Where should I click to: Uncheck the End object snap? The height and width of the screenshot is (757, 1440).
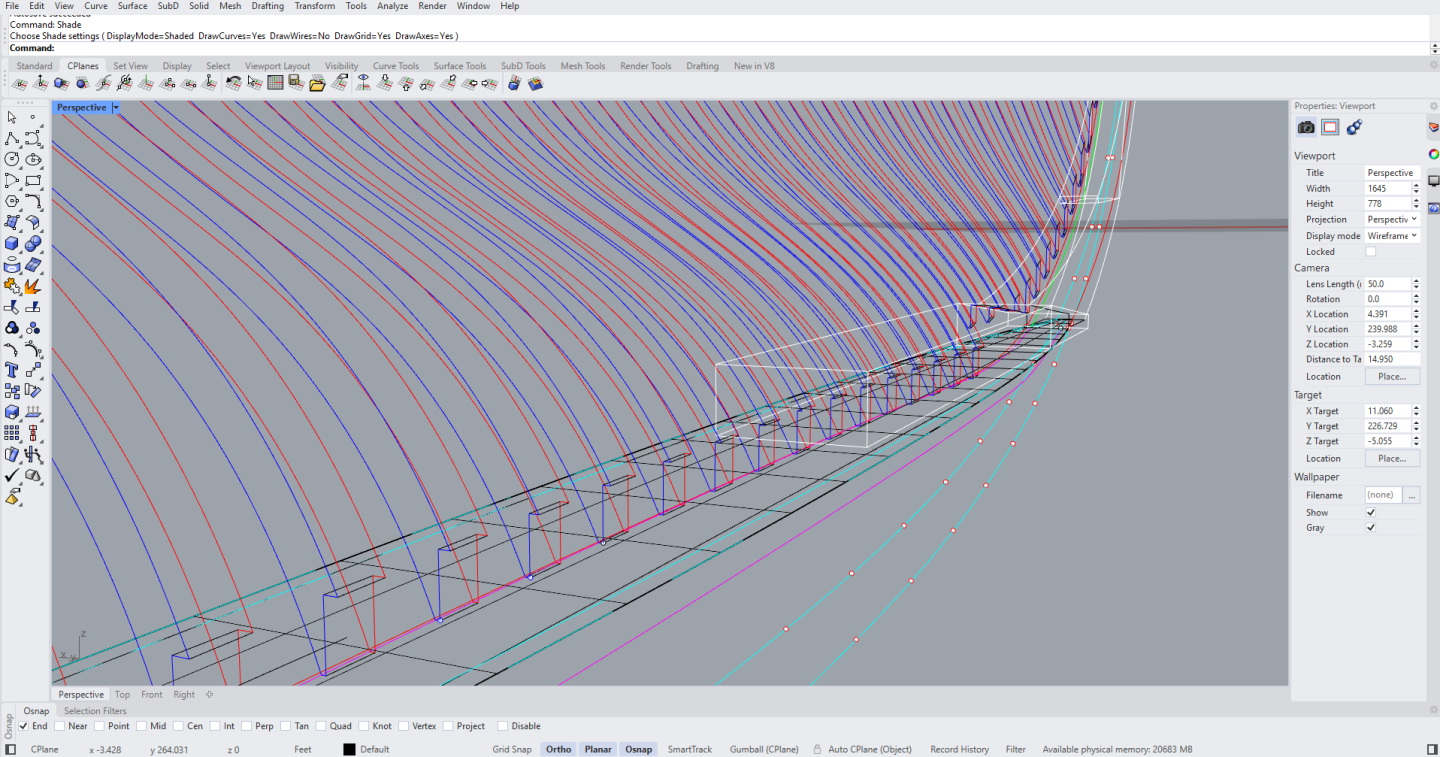[x=24, y=726]
